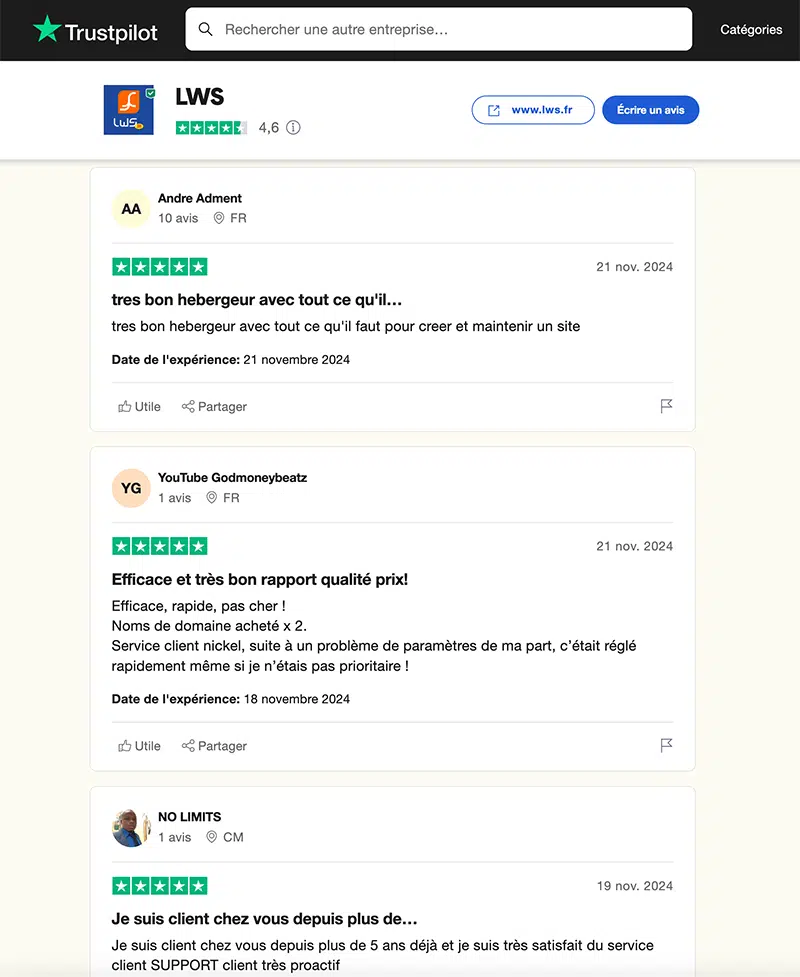The image size is (800, 977).
Task: Click the LWS company logo
Action: click(x=129, y=110)
